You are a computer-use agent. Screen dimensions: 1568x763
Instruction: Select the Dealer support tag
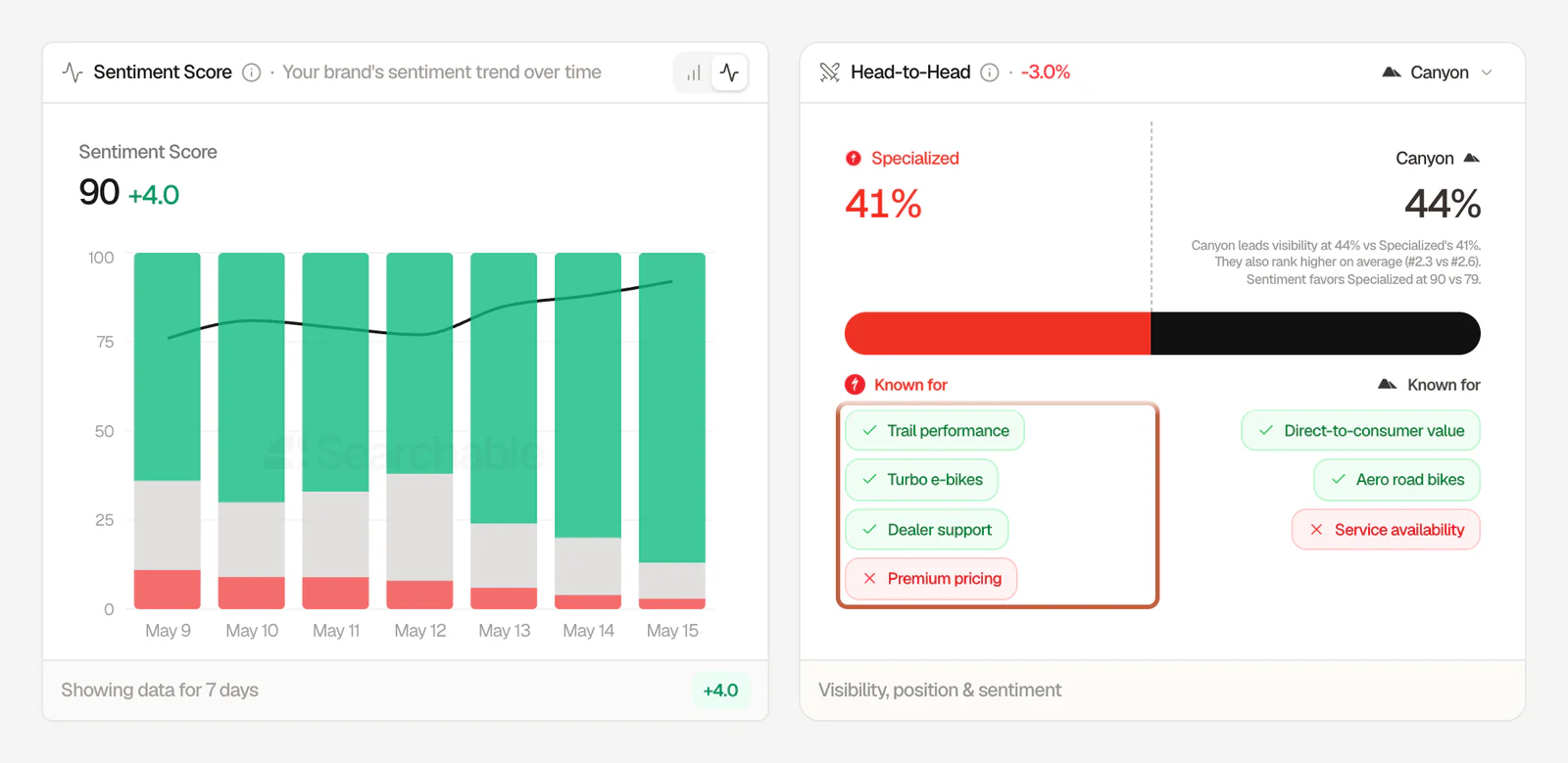tap(926, 530)
